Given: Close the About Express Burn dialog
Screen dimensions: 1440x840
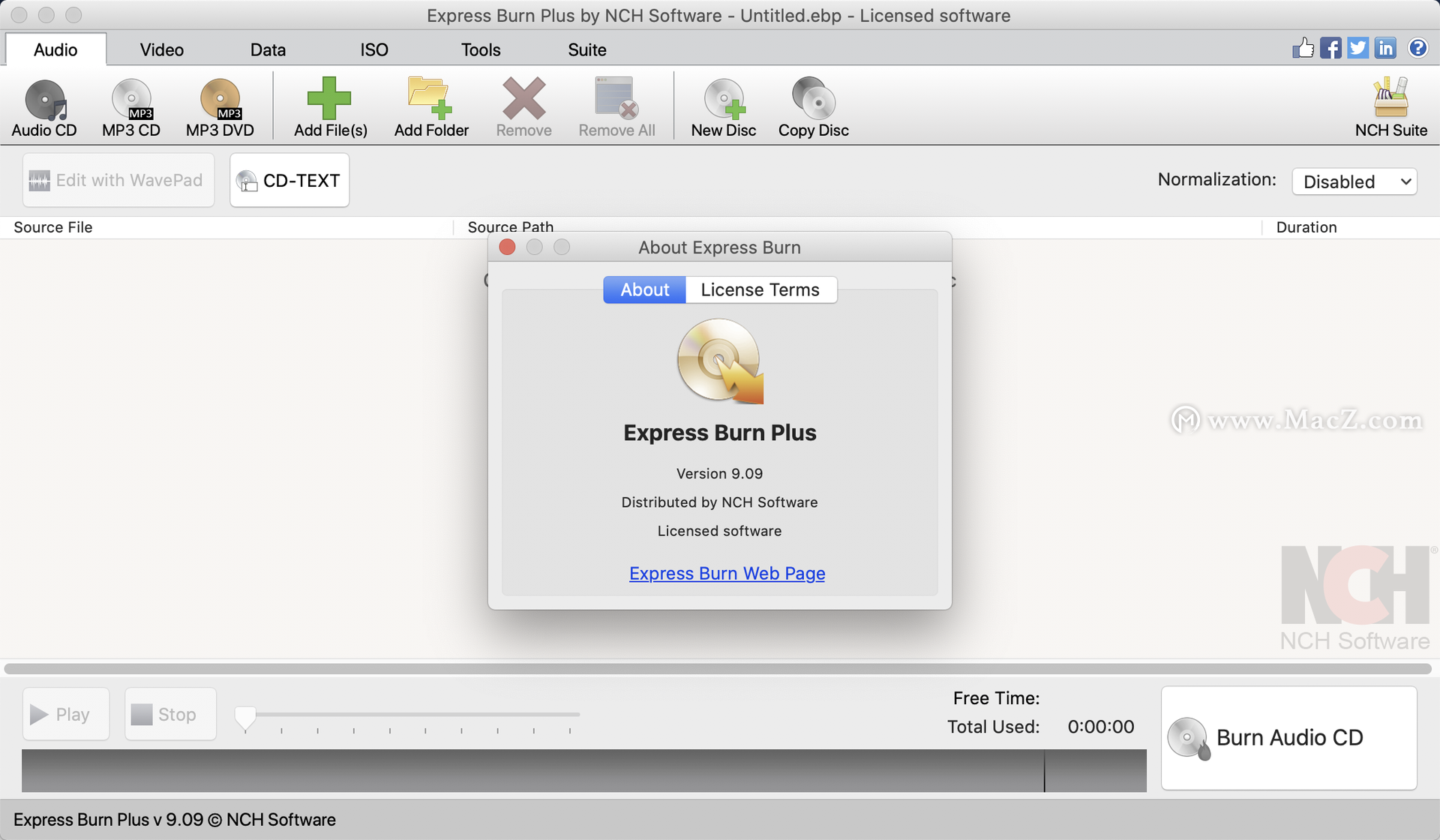Looking at the screenshot, I should coord(507,247).
